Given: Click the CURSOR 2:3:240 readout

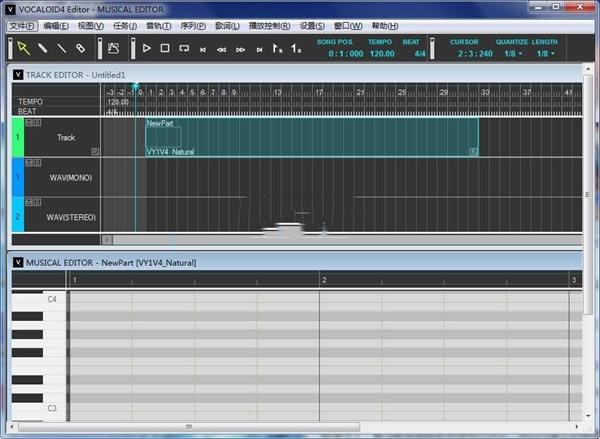Looking at the screenshot, I should [x=475, y=54].
